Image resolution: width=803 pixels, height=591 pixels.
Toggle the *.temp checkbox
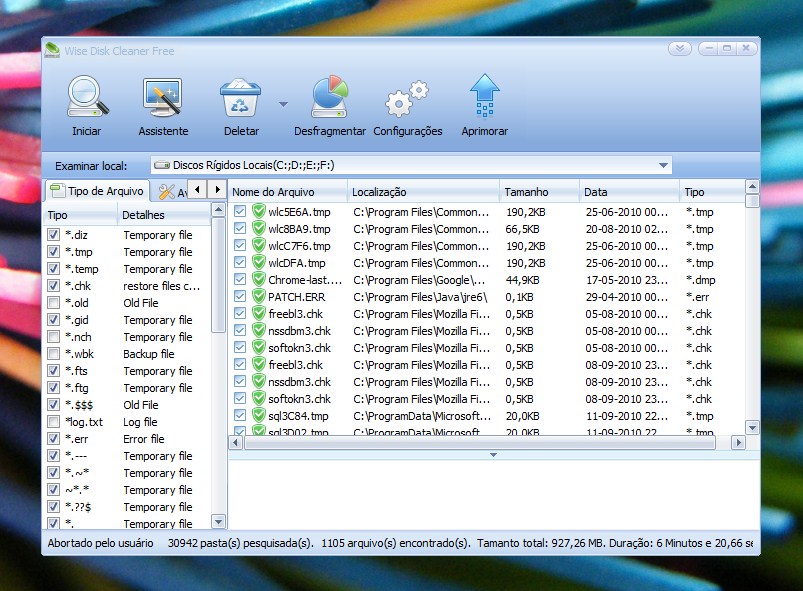click(53, 268)
